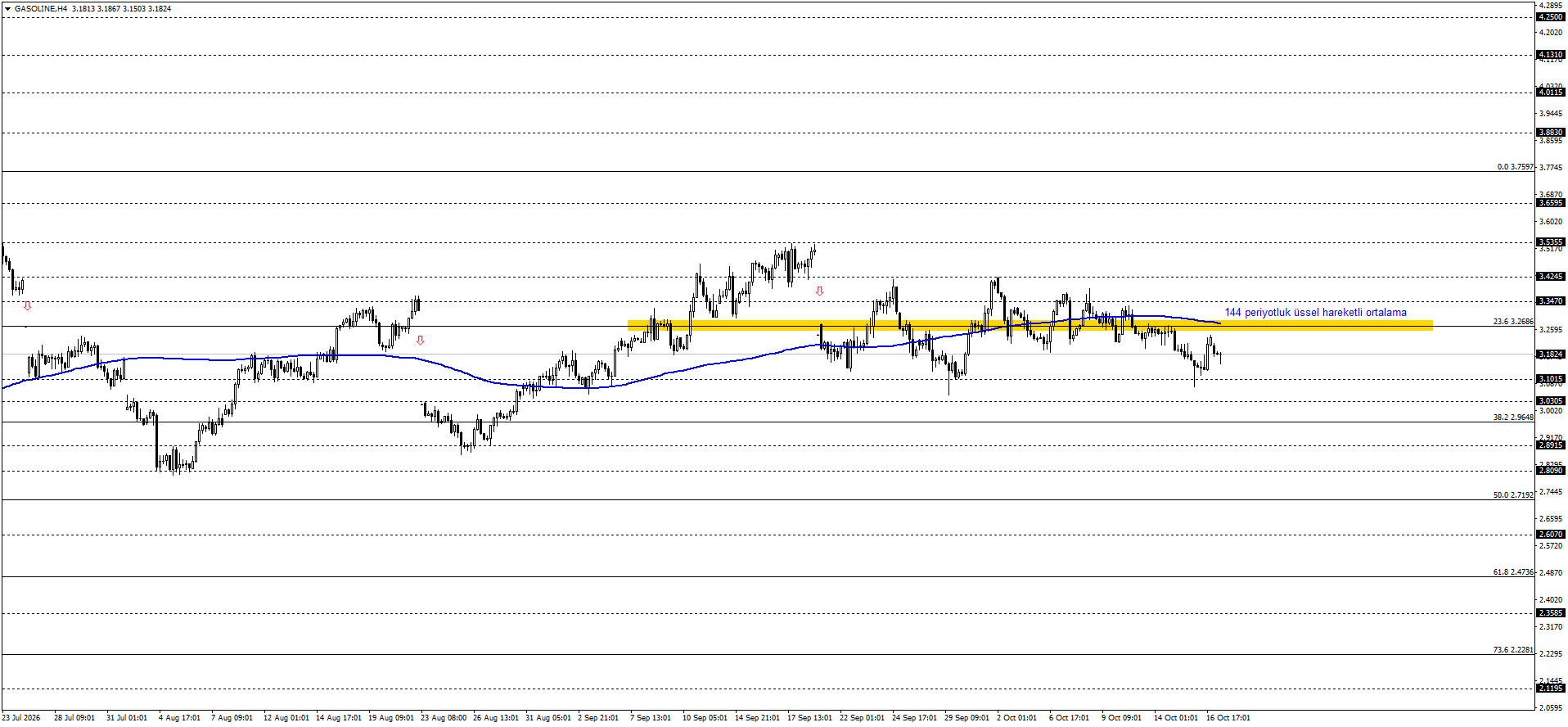Click the 3.5355 horizontal line price tag
The height and width of the screenshot is (727, 1568).
(1551, 242)
